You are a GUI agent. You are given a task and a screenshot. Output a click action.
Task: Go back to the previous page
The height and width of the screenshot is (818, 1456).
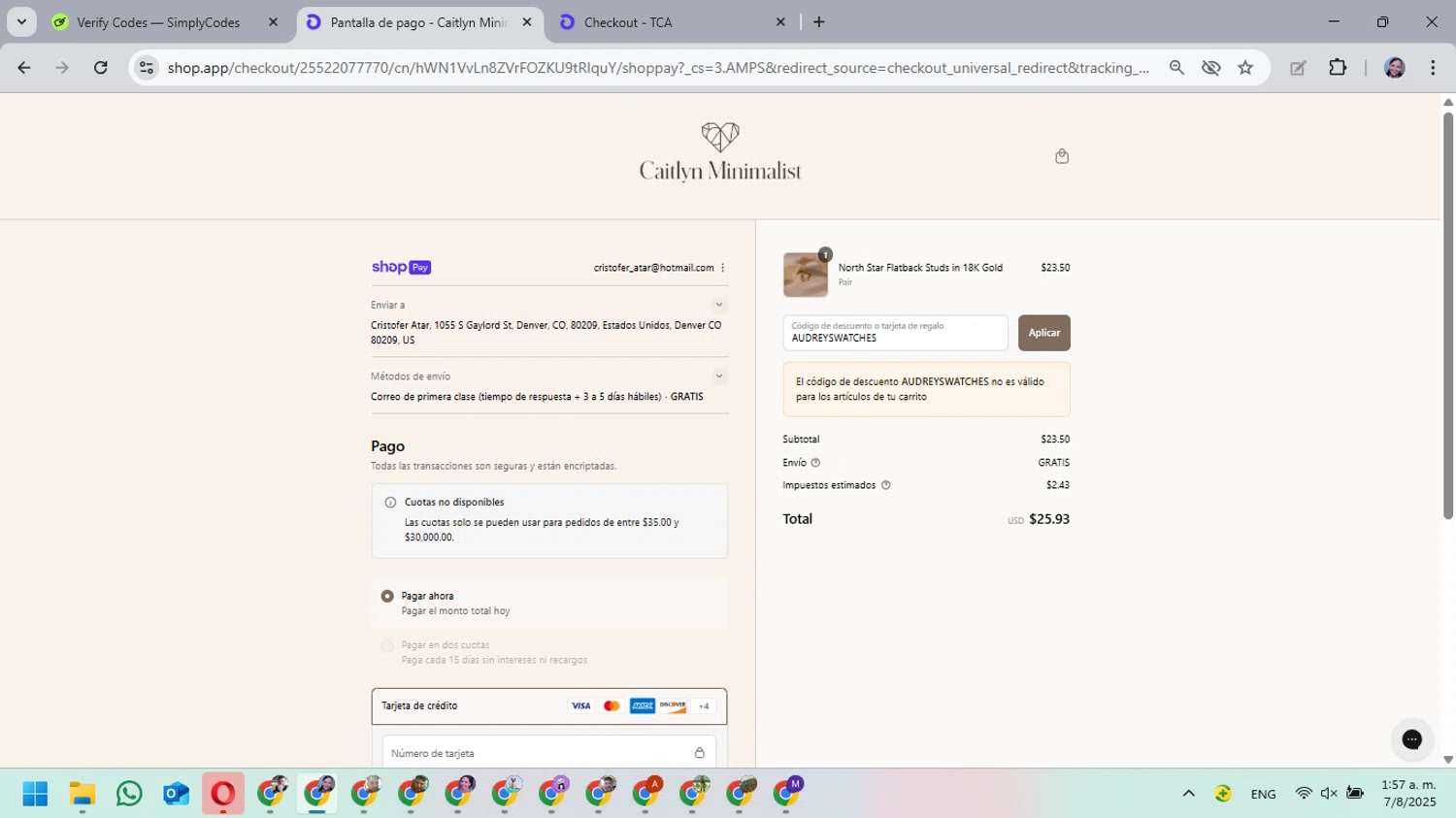coord(24,68)
